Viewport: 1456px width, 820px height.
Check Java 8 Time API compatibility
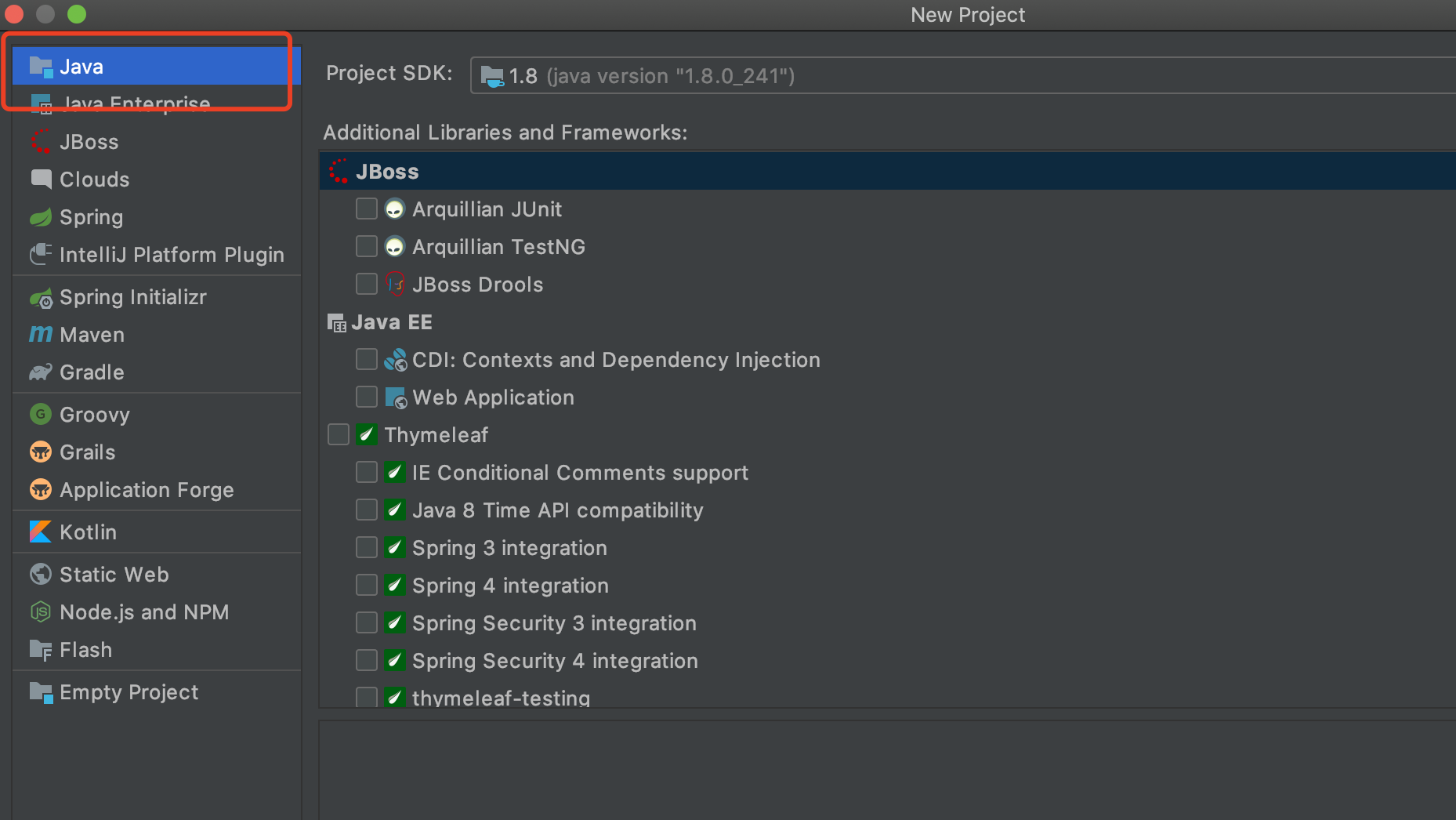[x=367, y=510]
